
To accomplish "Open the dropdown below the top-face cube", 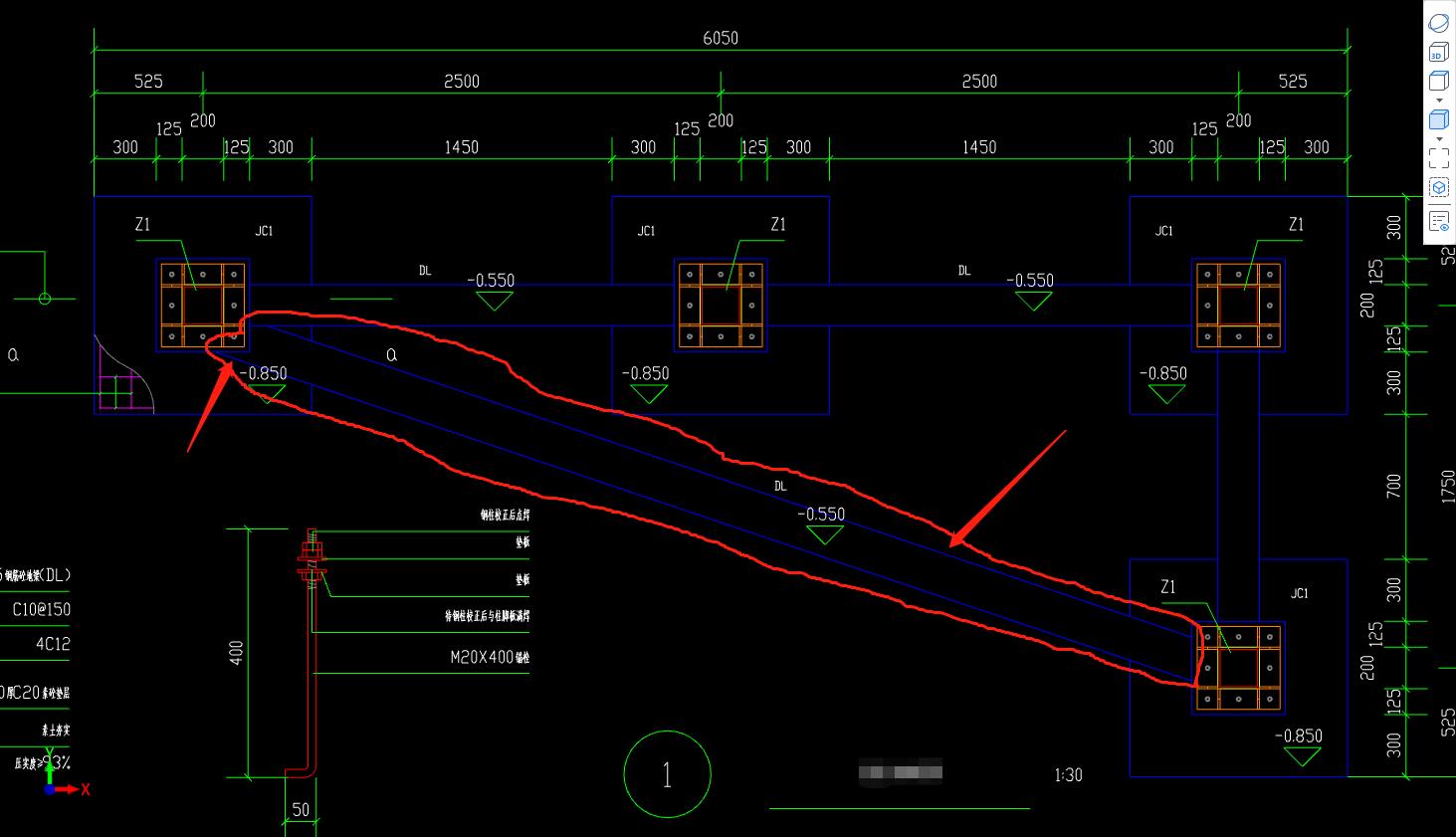I will [1439, 101].
